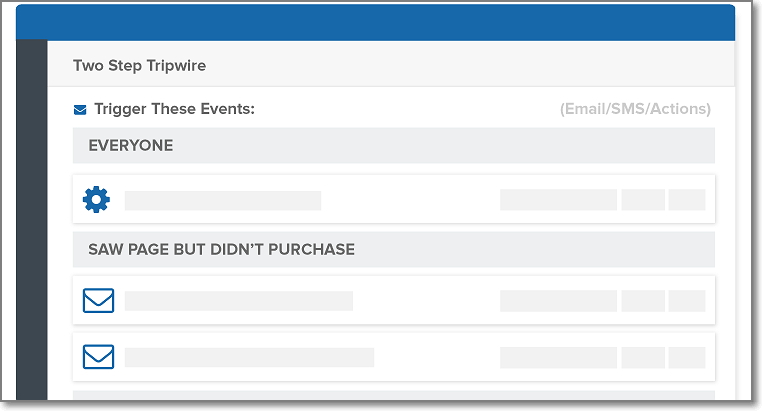Screen dimensions: 762x411
Task: Click the wide placeholder button in the gear row
Action: coord(558,200)
